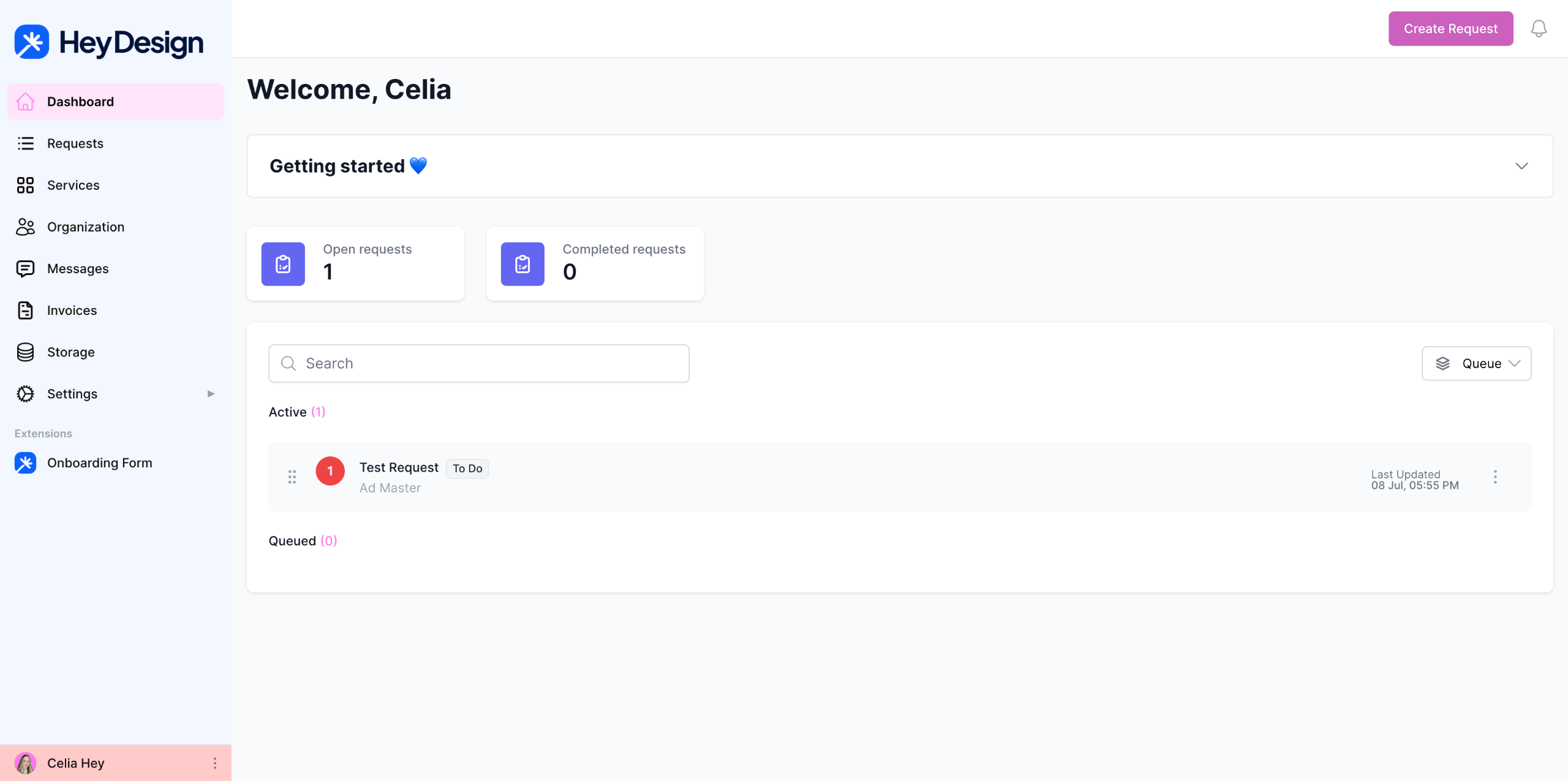This screenshot has width=1568, height=781.
Task: Open Messages from the sidebar
Action: coord(78,268)
